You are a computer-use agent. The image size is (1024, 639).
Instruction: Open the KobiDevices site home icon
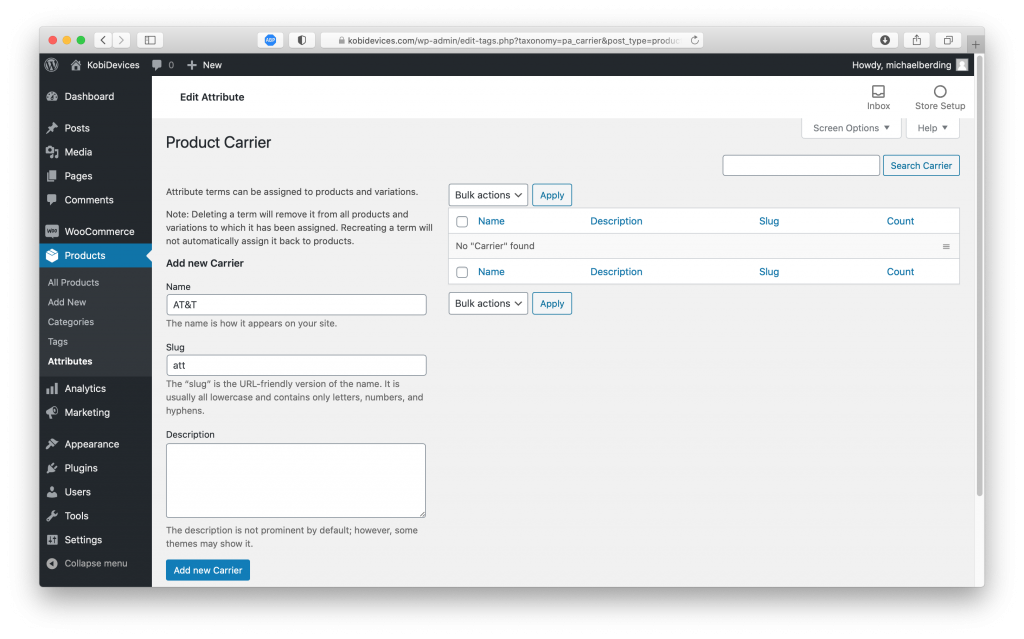pyautogui.click(x=76, y=65)
